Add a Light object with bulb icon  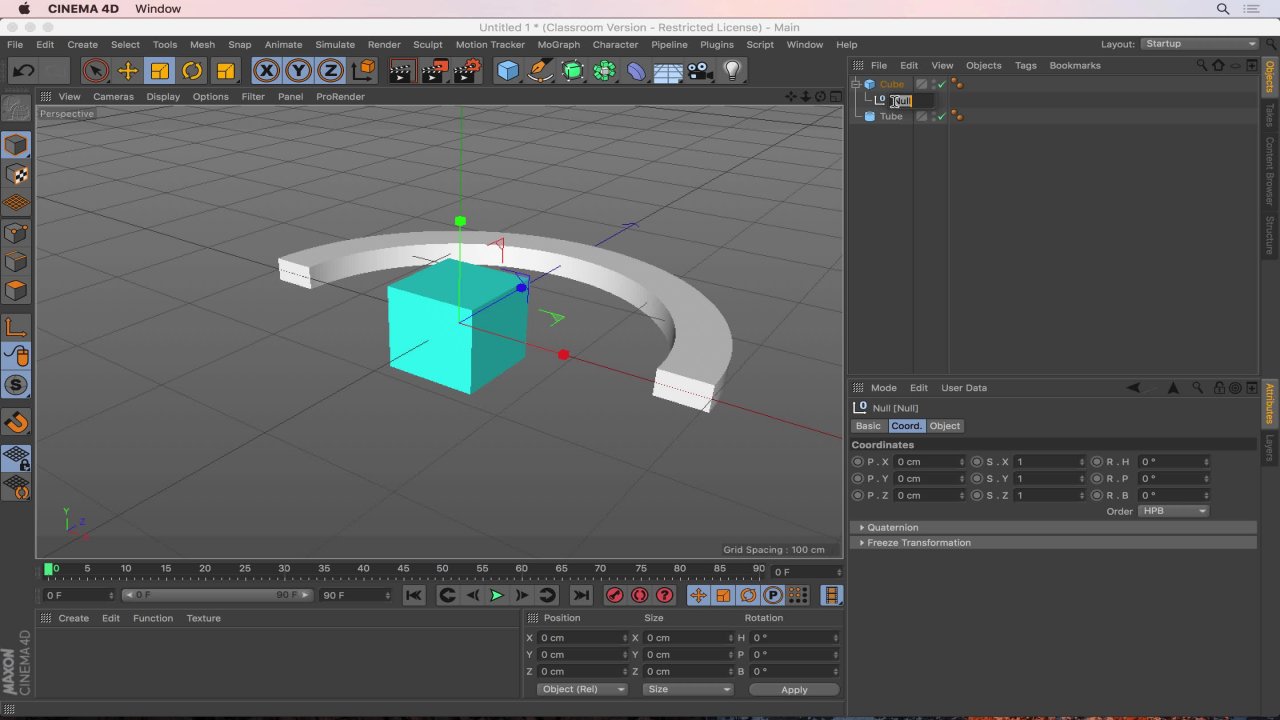coord(732,70)
